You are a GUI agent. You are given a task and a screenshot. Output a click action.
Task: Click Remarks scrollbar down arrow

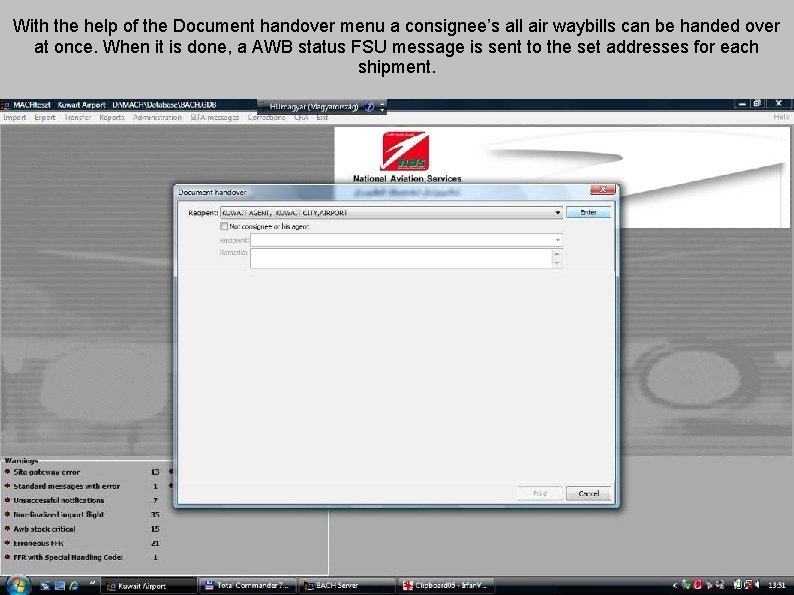pyautogui.click(x=557, y=263)
